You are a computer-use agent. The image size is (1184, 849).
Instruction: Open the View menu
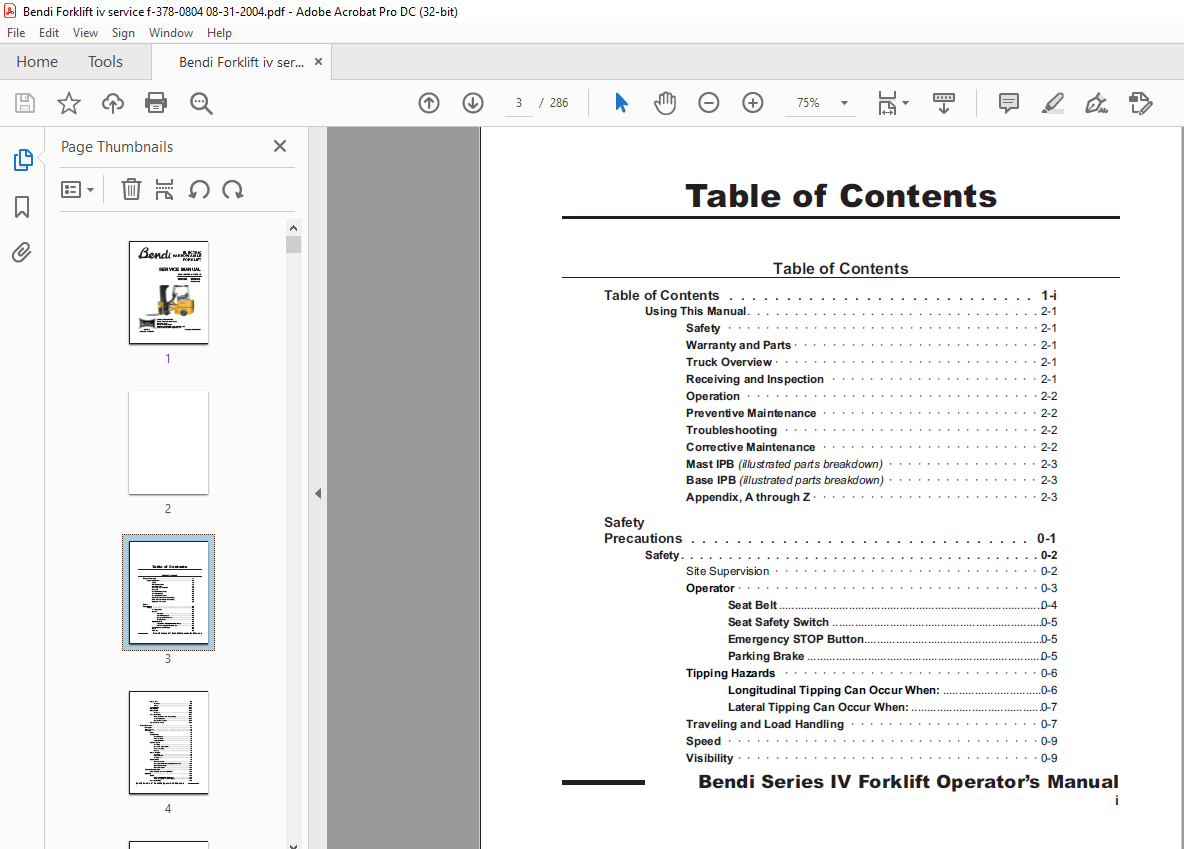(x=85, y=32)
